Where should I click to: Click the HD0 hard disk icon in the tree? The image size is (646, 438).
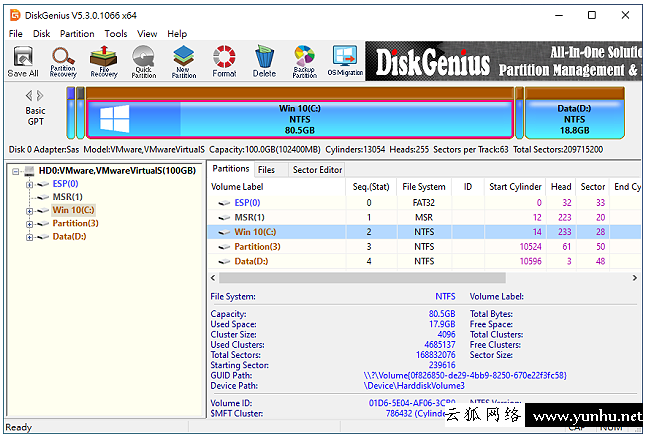tap(30, 171)
